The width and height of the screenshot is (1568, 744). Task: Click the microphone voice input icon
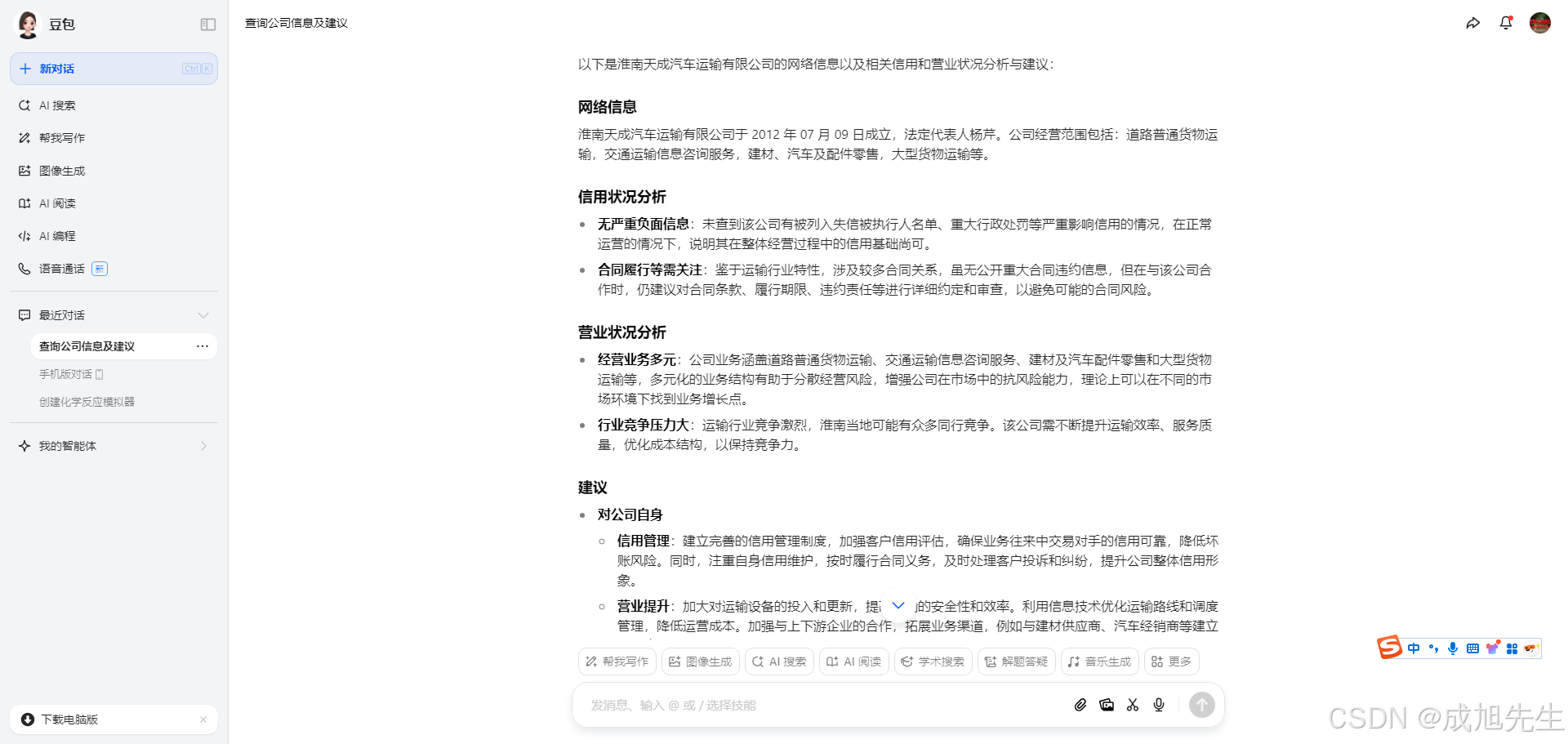click(x=1159, y=705)
